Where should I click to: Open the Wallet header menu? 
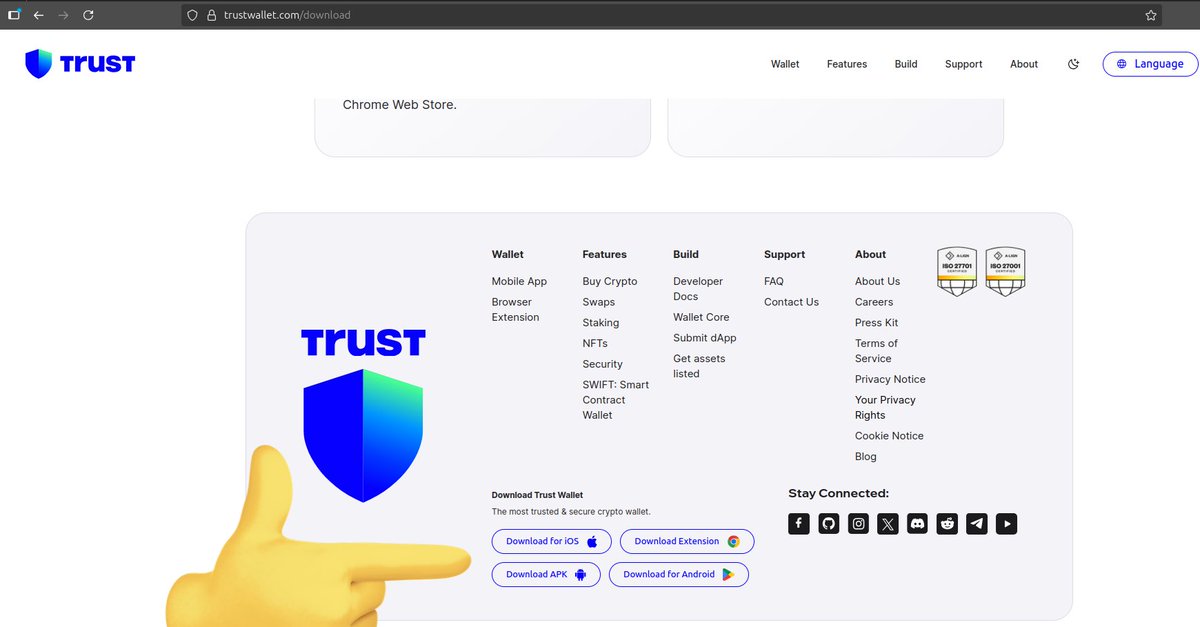pos(785,64)
